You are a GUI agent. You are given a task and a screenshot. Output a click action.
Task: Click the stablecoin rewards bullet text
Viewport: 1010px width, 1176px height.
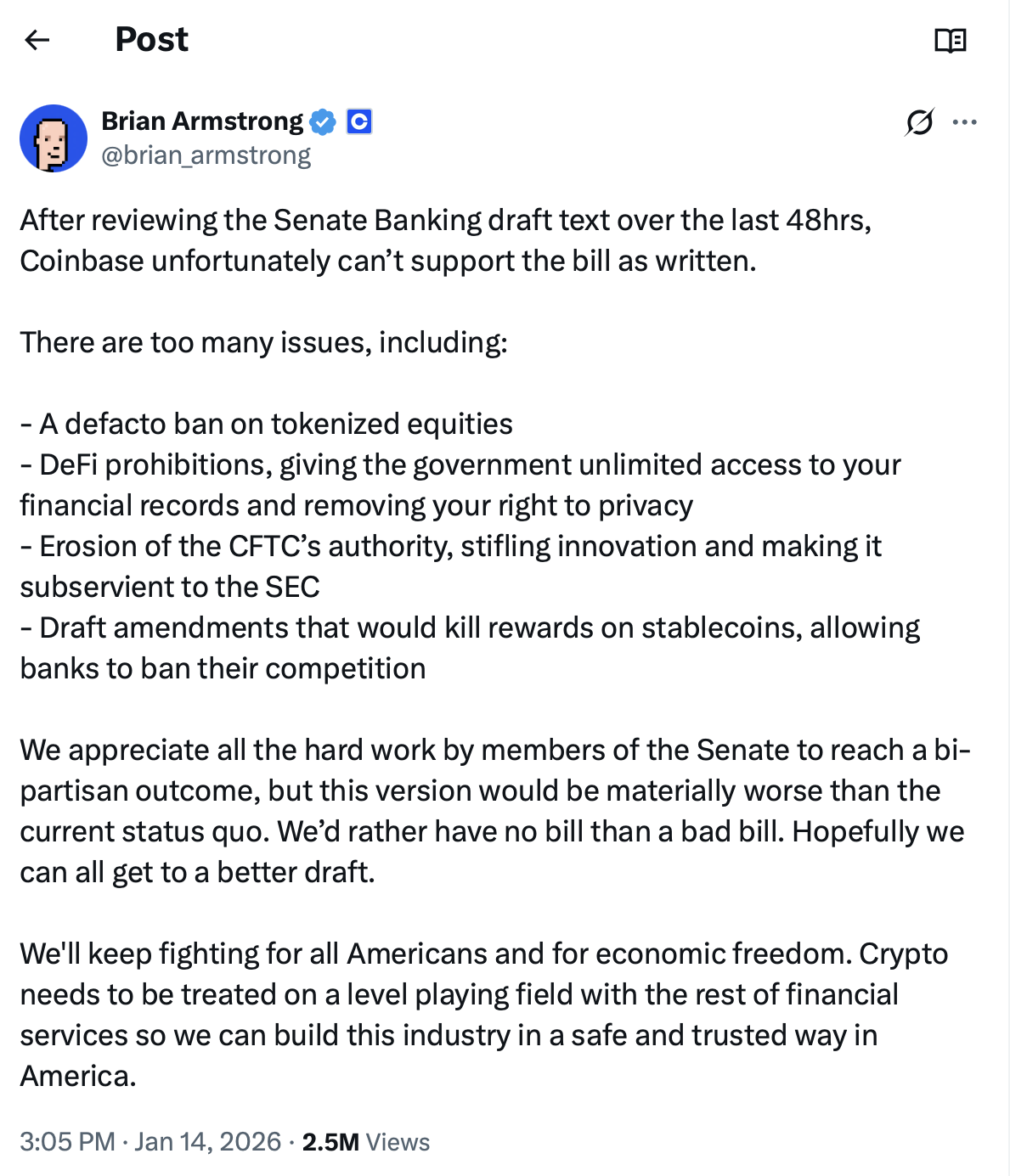point(469,648)
